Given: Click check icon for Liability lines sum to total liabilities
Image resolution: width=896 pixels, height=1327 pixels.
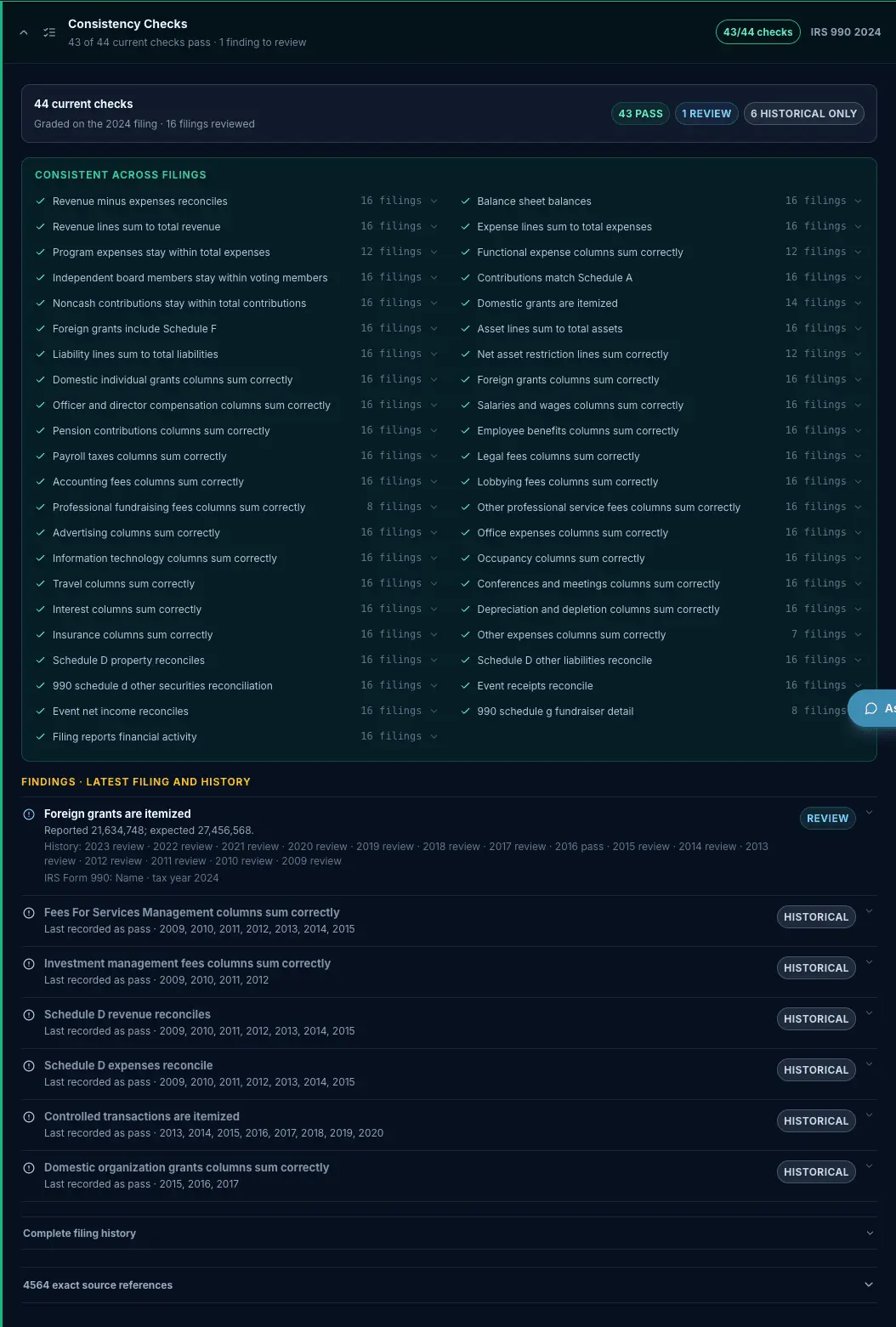Looking at the screenshot, I should tap(40, 354).
